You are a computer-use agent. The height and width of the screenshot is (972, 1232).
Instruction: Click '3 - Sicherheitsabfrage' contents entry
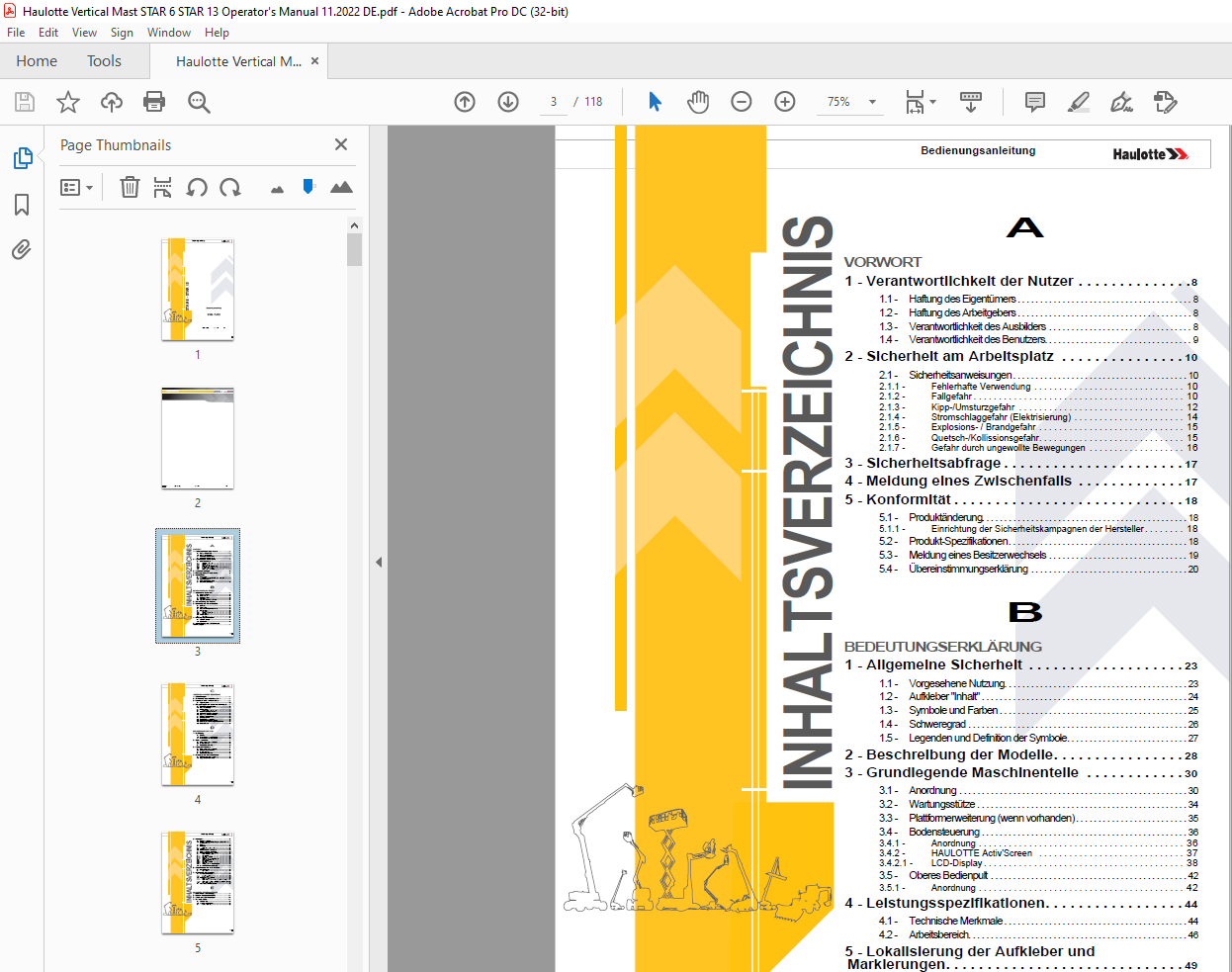[x=1020, y=463]
